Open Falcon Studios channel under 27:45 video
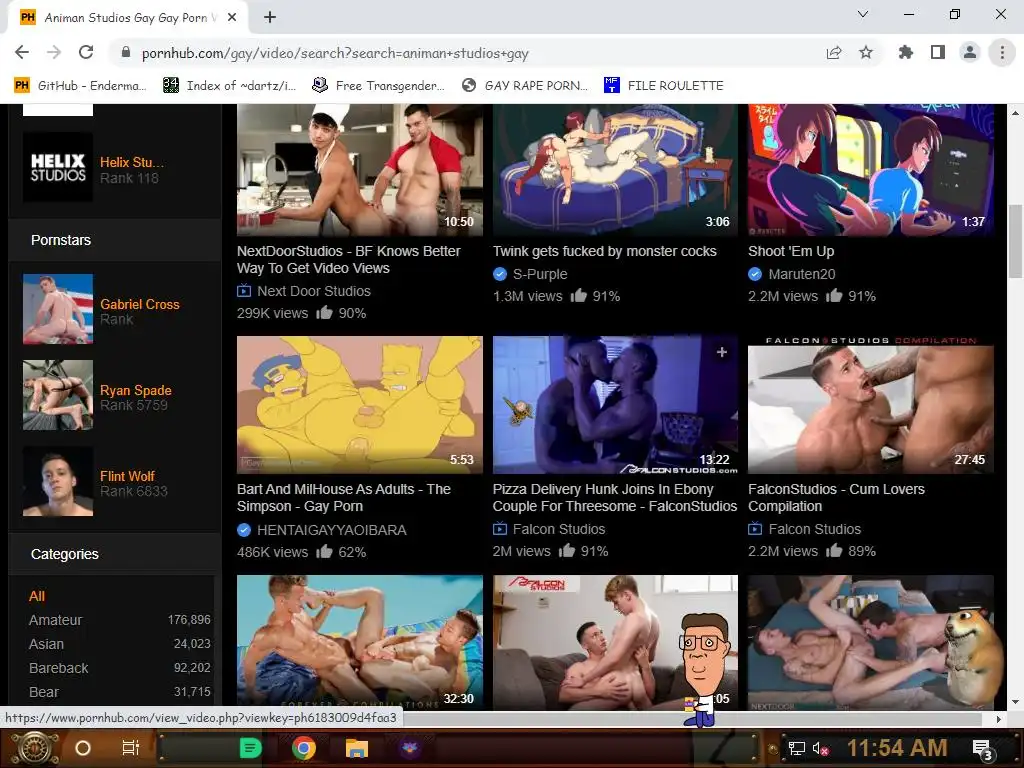 [815, 529]
